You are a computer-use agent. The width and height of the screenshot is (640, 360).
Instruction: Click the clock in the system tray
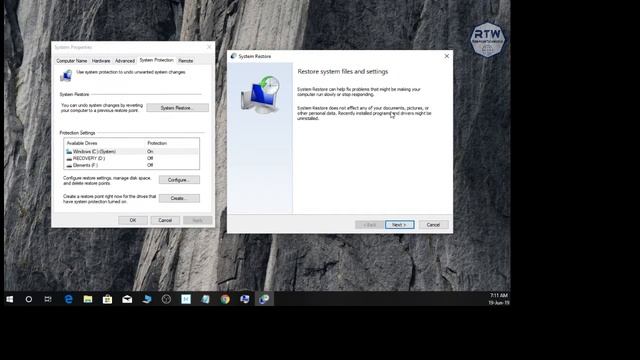(498, 299)
